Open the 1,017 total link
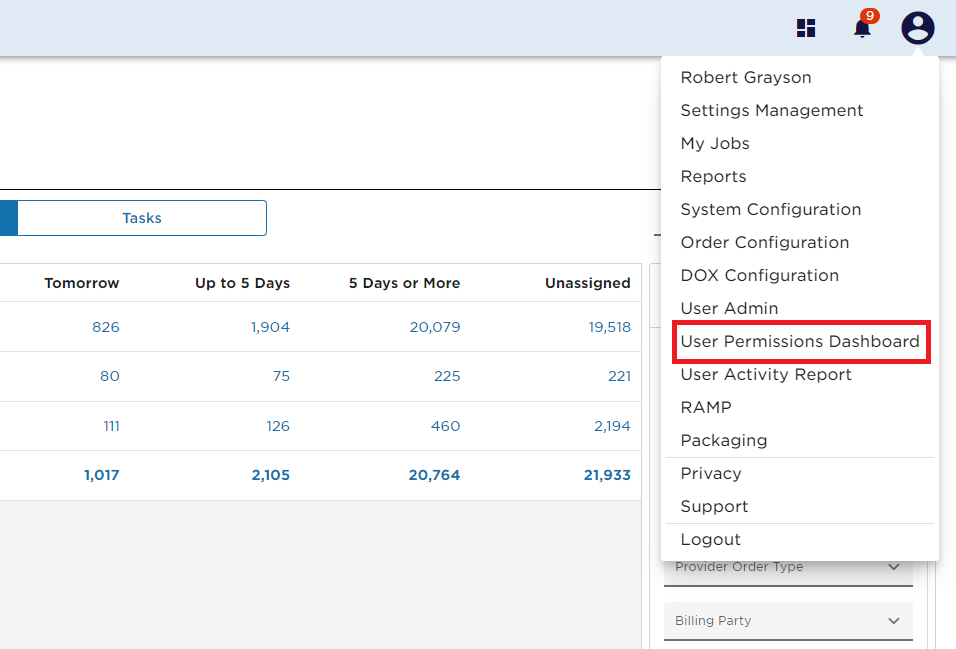 coord(101,475)
